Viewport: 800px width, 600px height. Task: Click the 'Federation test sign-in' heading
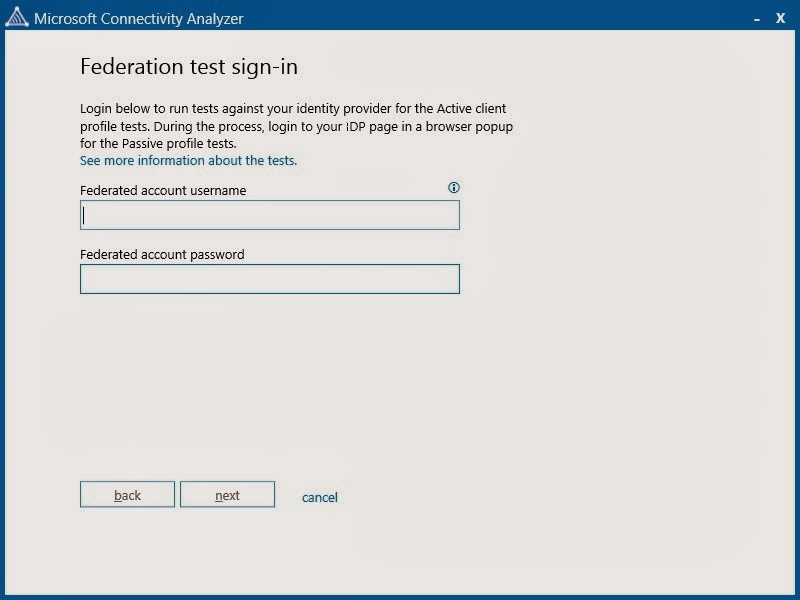pos(189,67)
